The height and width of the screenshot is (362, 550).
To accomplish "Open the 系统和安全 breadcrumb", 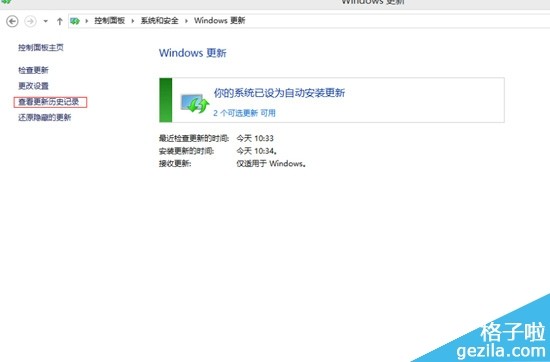I will [160, 21].
